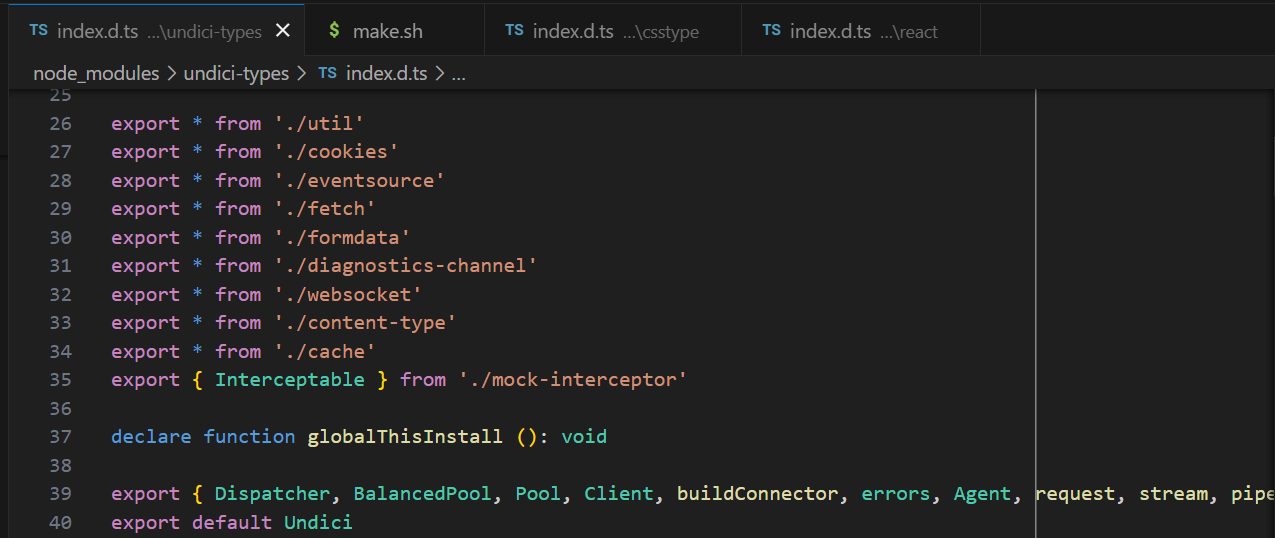The image size is (1275, 538).
Task: Click the globalThisInstall function name
Action: [405, 437]
